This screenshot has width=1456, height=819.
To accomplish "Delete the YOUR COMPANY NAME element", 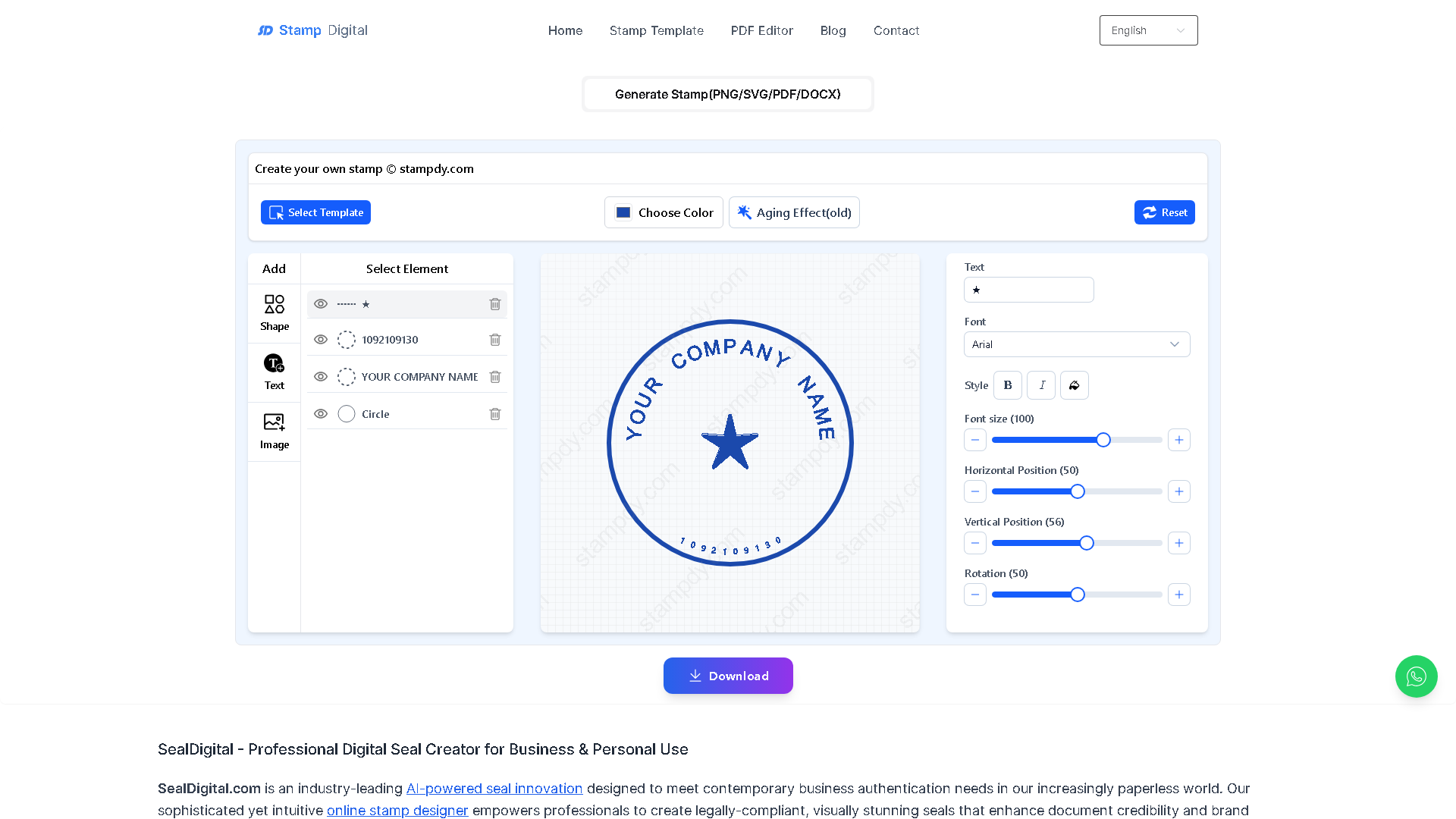I will point(494,377).
